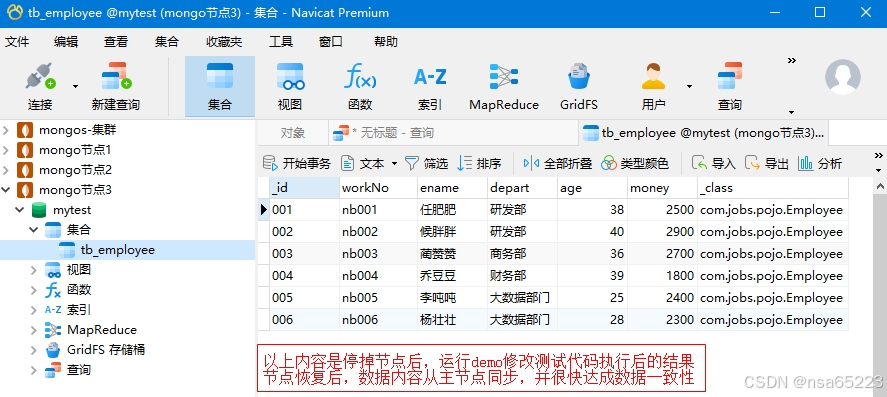Collapse the mytest database node

point(20,210)
